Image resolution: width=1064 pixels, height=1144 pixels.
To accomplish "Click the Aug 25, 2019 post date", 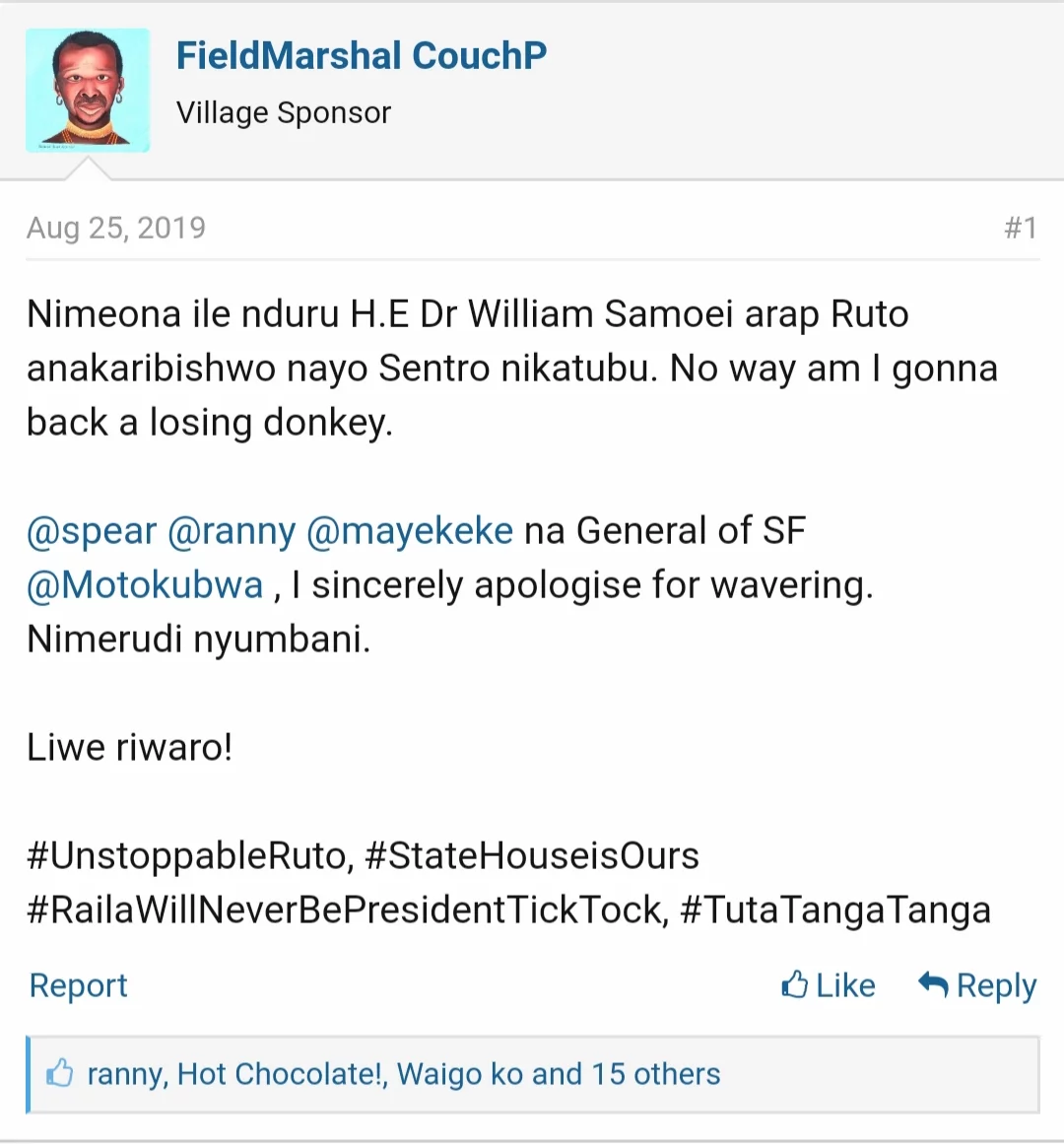I will 116,228.
